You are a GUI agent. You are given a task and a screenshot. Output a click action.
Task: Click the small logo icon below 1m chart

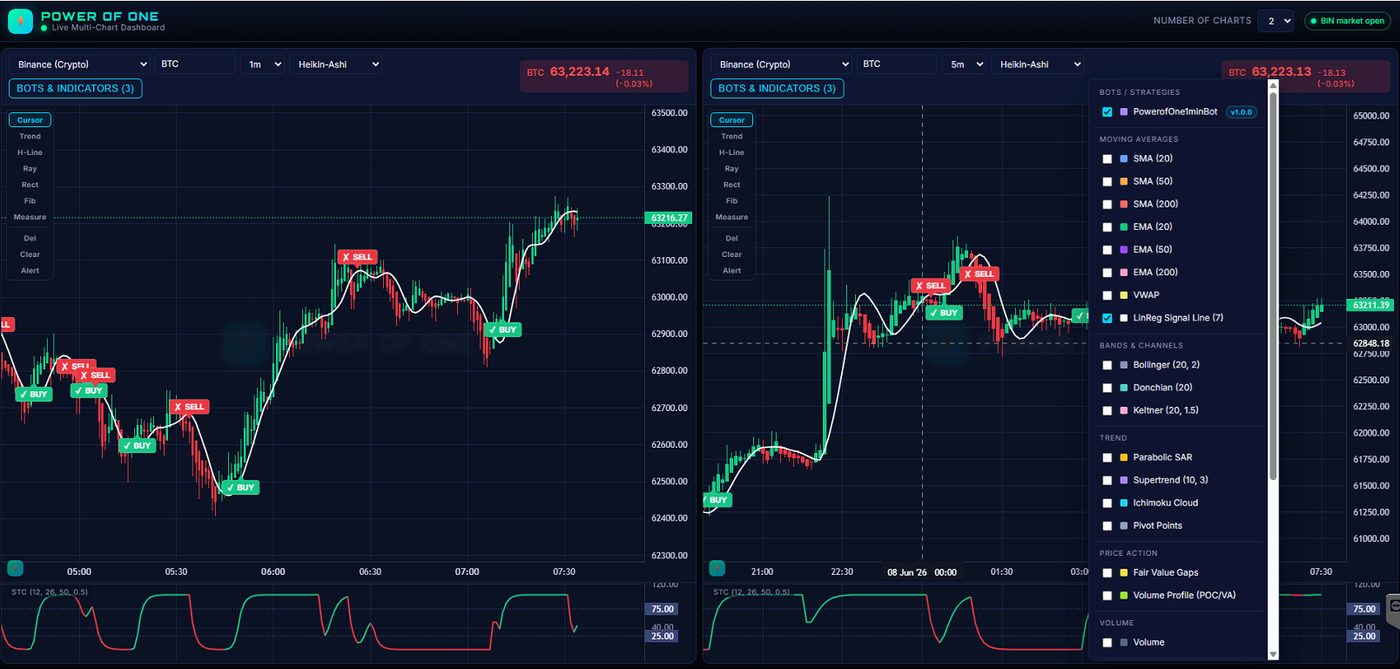click(15, 568)
